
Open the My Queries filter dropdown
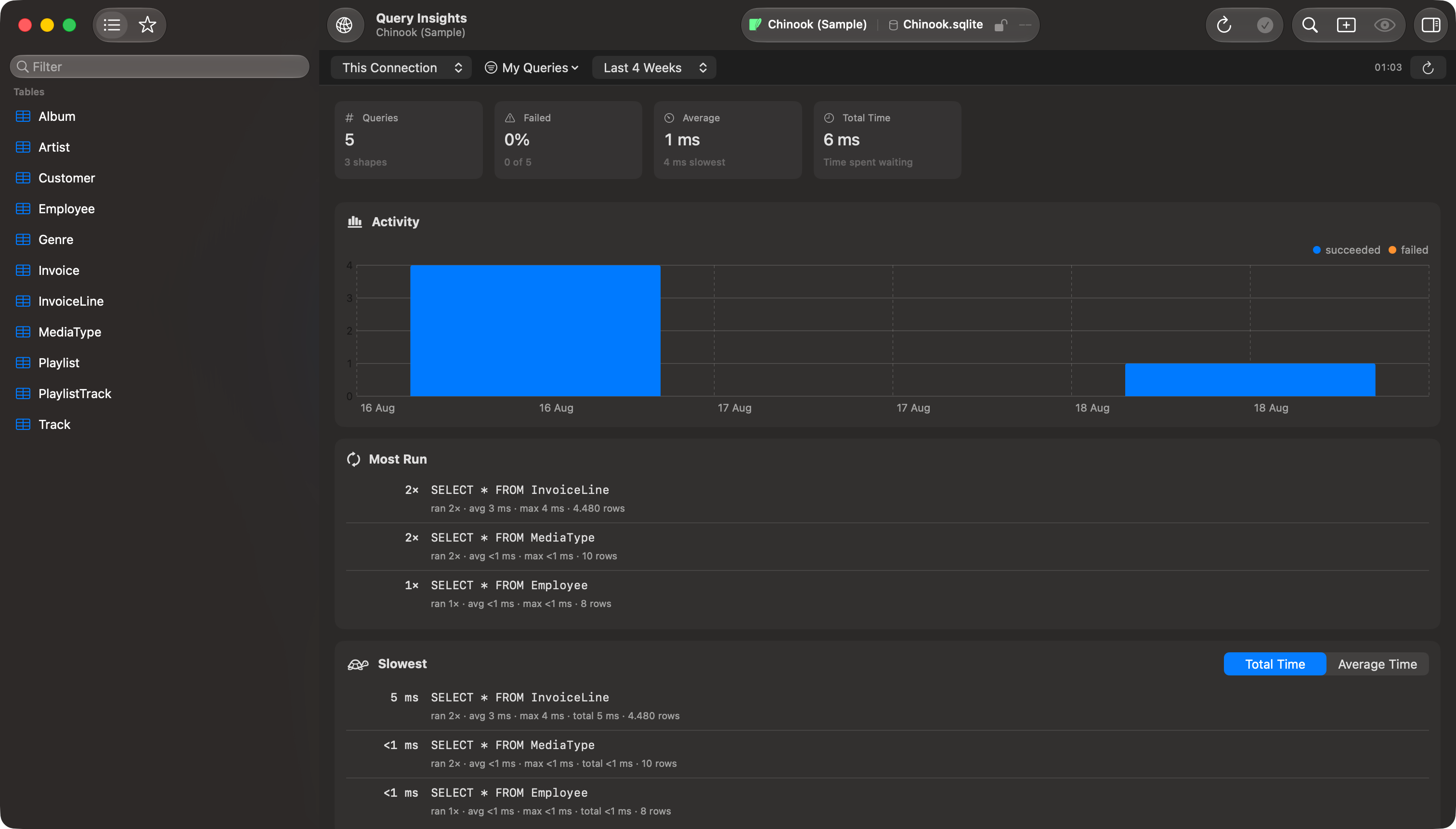coord(532,68)
